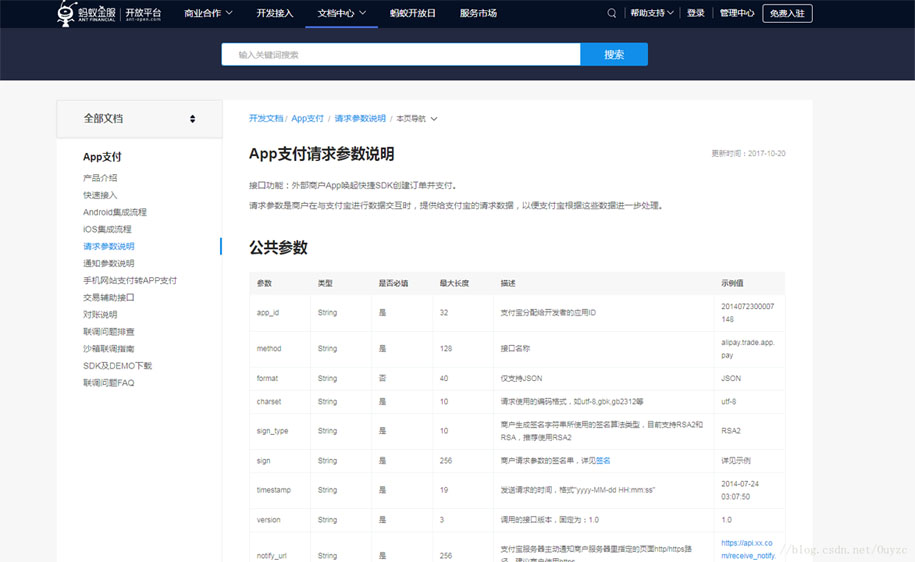Screen dimensions: 915x562
Task: Expand the 商业合作 dropdown menu
Action: [208, 13]
